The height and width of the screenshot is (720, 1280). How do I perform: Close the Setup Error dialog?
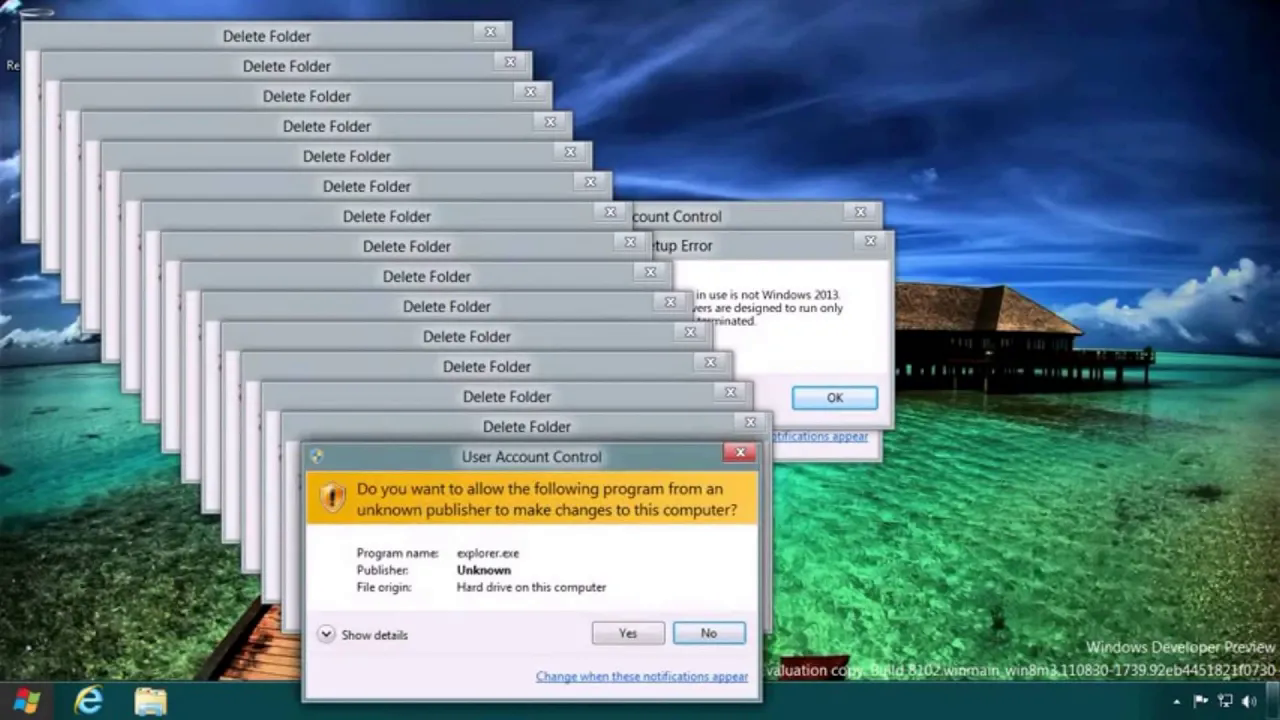(870, 241)
